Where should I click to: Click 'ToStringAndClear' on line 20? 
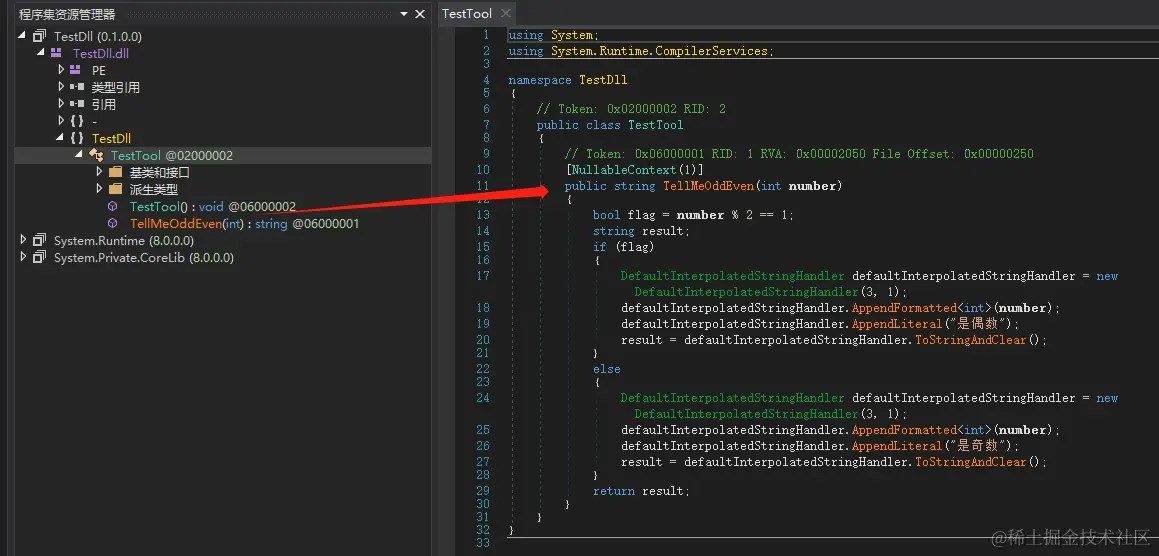pyautogui.click(x=971, y=340)
